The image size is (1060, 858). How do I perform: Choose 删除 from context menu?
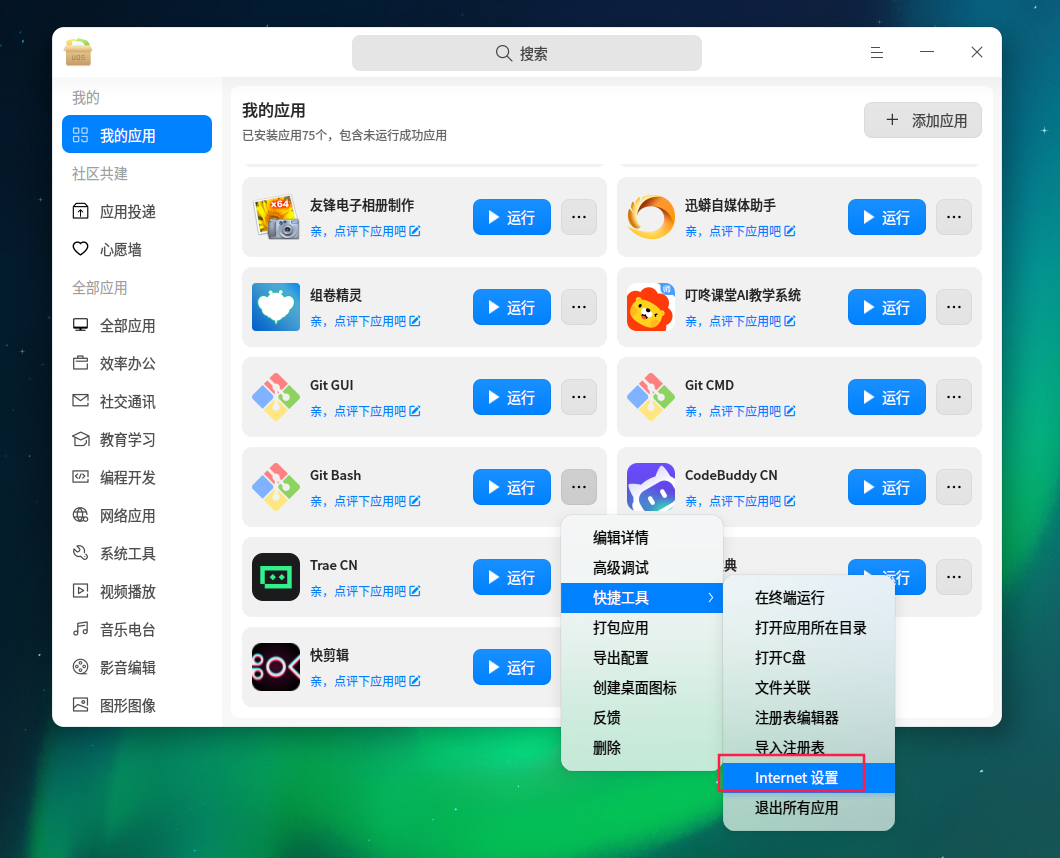(642, 748)
